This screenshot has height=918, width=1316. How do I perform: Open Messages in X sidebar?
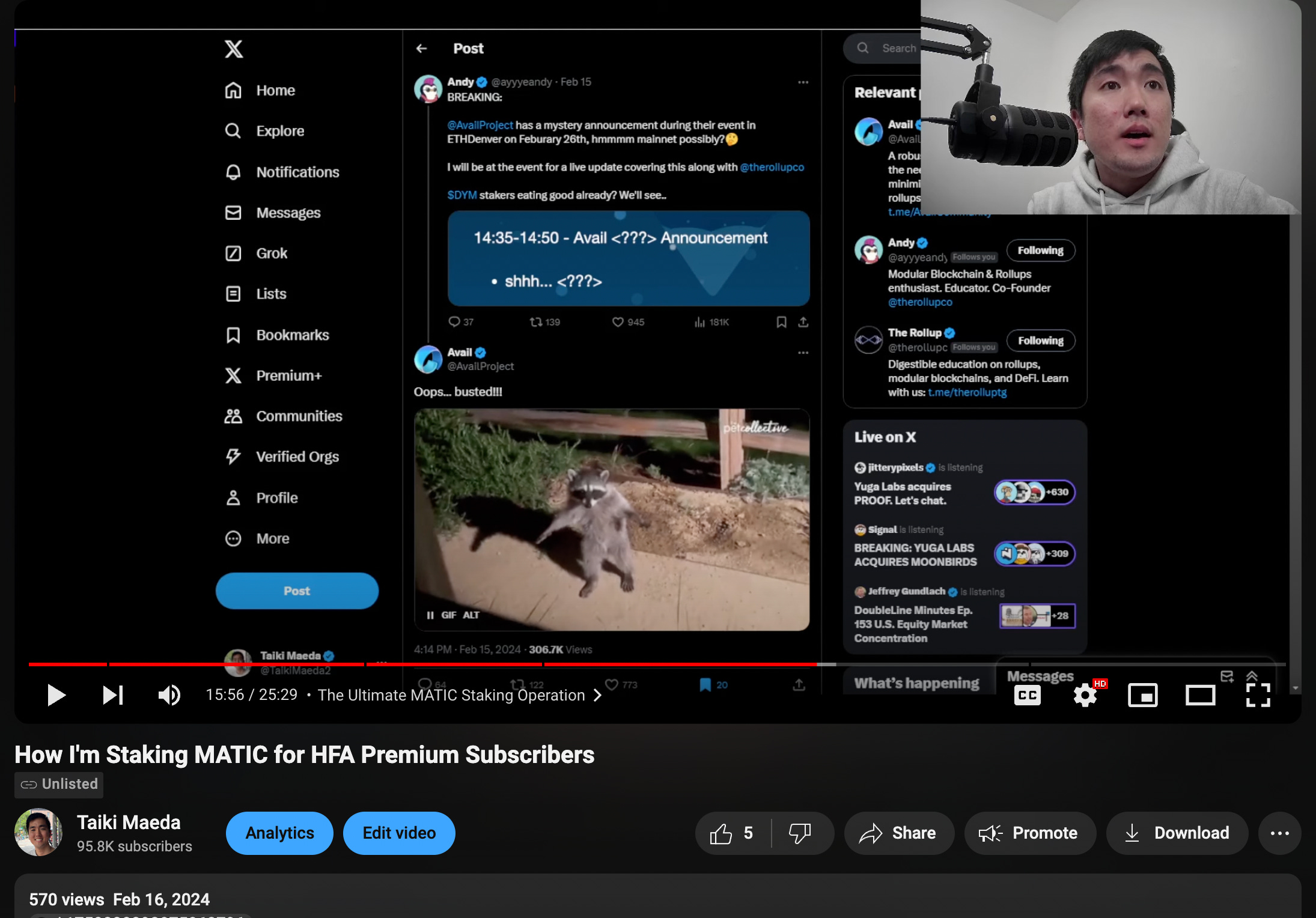click(x=273, y=213)
